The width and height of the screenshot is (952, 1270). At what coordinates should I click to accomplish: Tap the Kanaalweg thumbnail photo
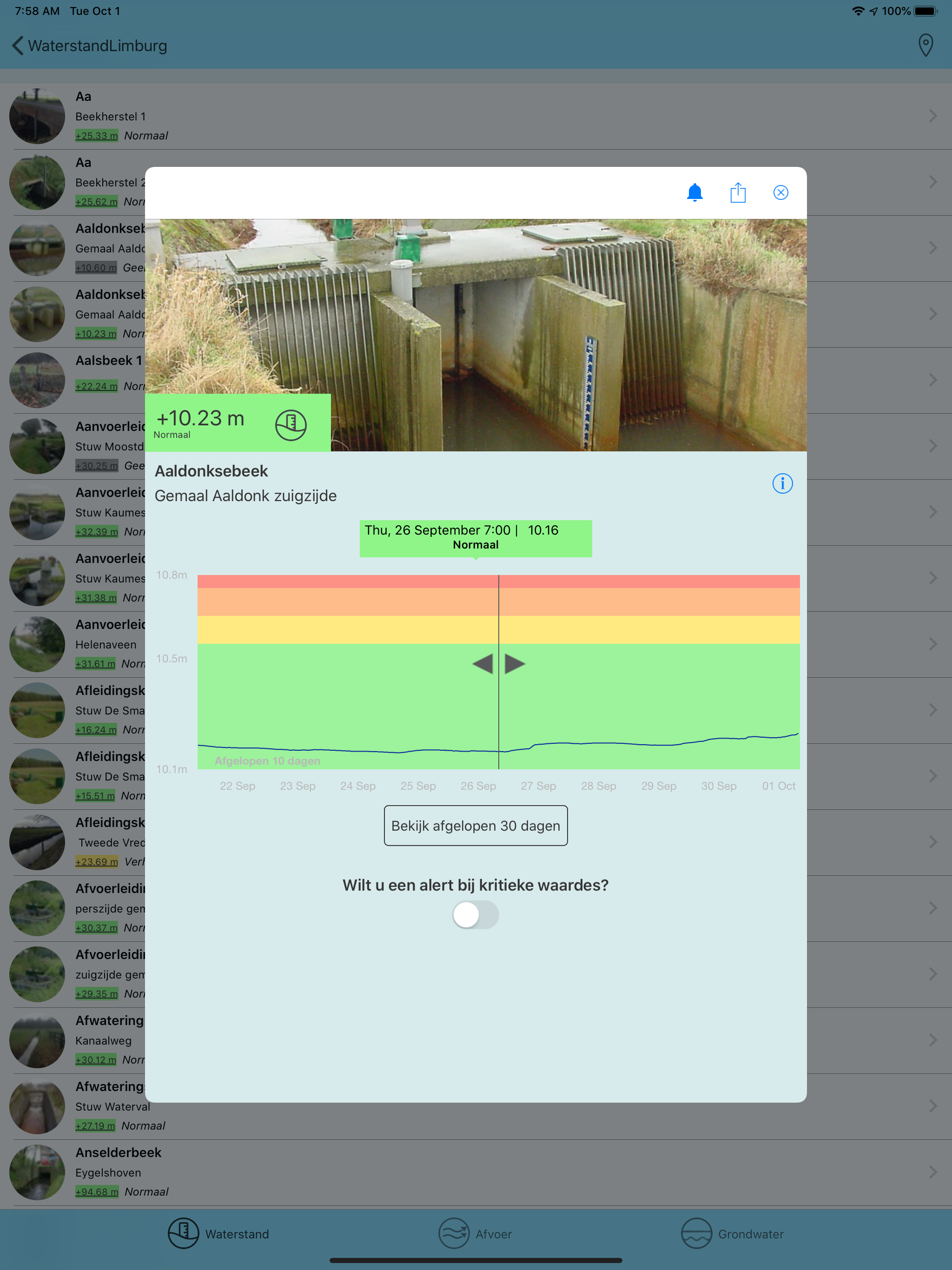pyautogui.click(x=37, y=1040)
